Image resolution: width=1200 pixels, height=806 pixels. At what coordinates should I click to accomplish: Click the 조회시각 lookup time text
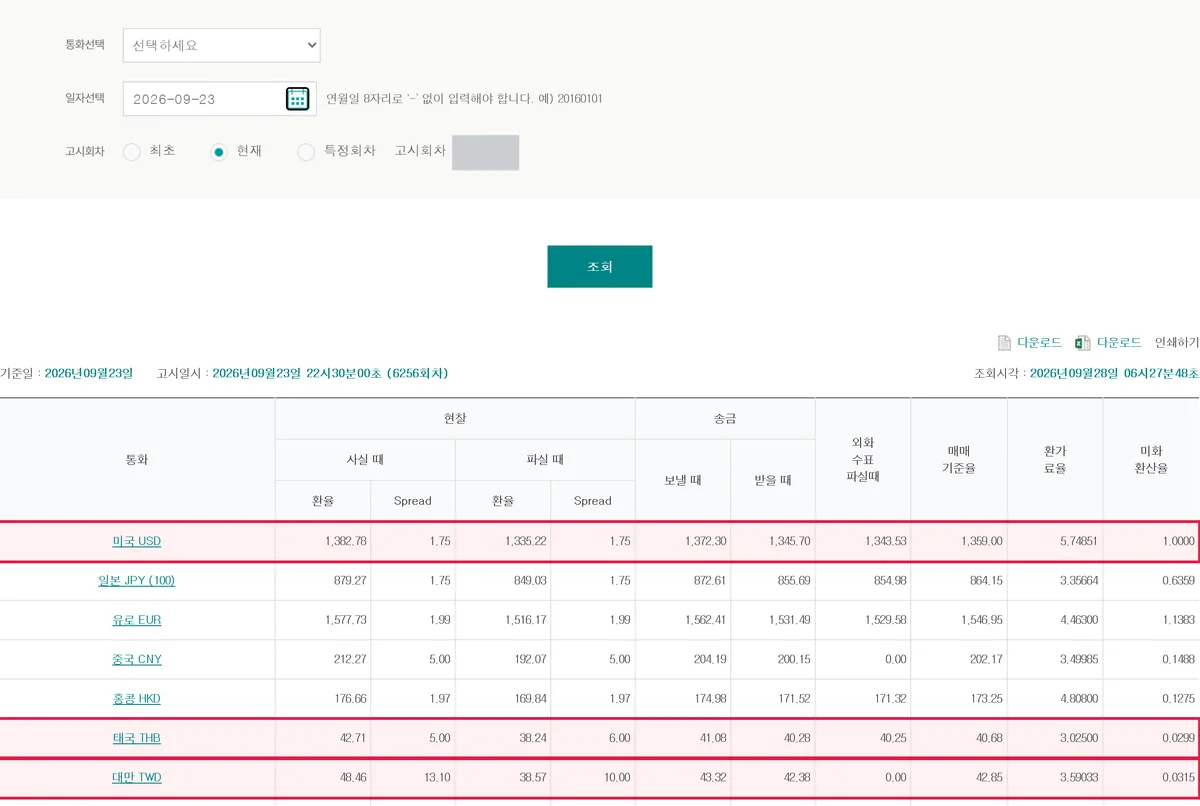point(1087,373)
